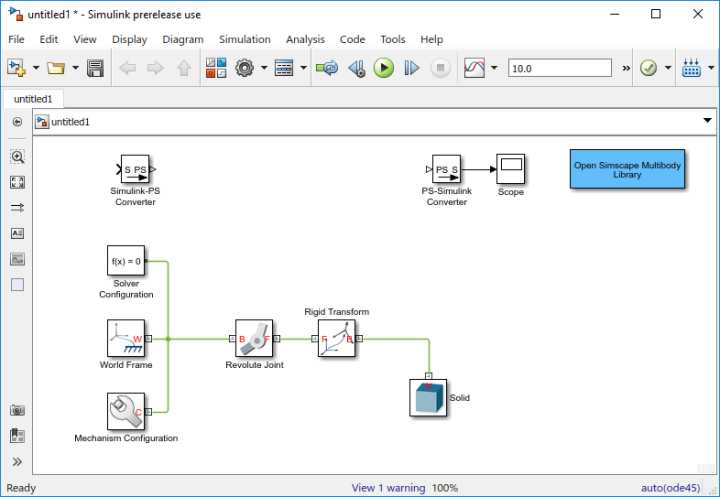Click the Model Configuration gear icon

pos(244,68)
